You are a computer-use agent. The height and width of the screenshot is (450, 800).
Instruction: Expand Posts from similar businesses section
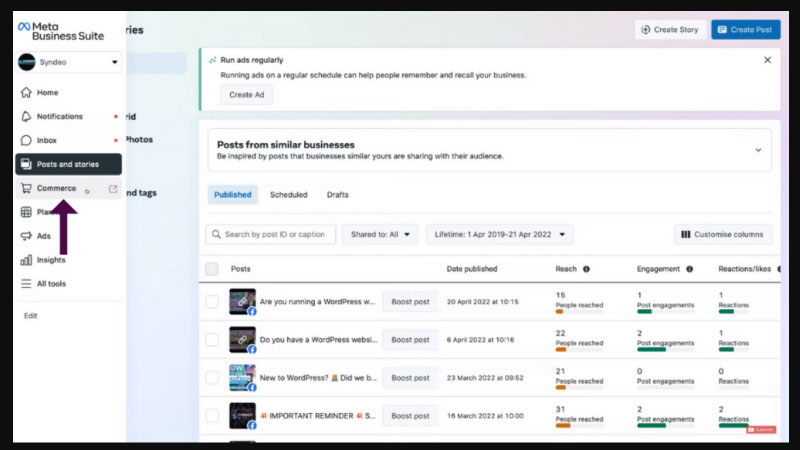(x=757, y=150)
